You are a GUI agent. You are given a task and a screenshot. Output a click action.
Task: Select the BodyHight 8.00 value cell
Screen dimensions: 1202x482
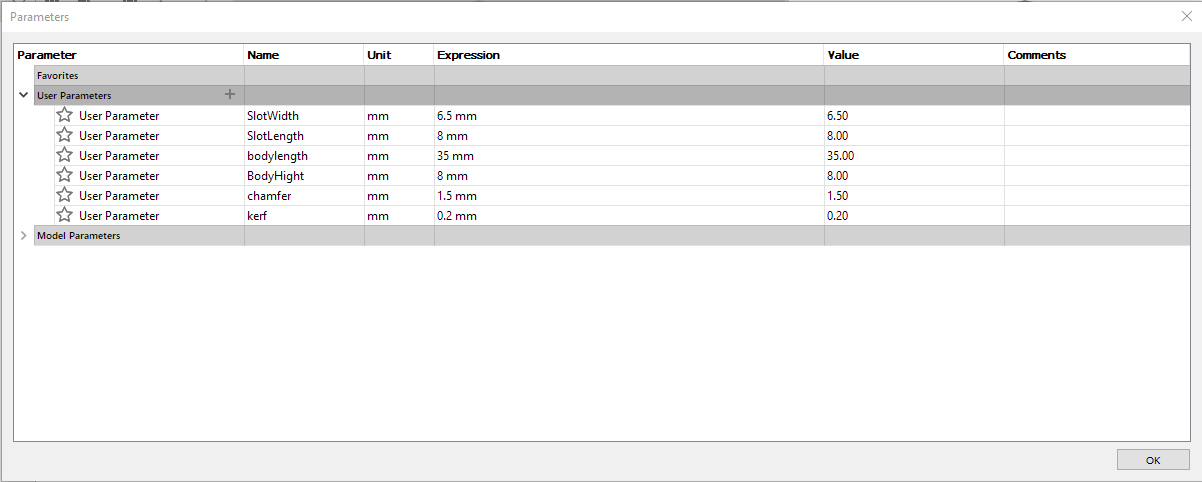click(914, 175)
